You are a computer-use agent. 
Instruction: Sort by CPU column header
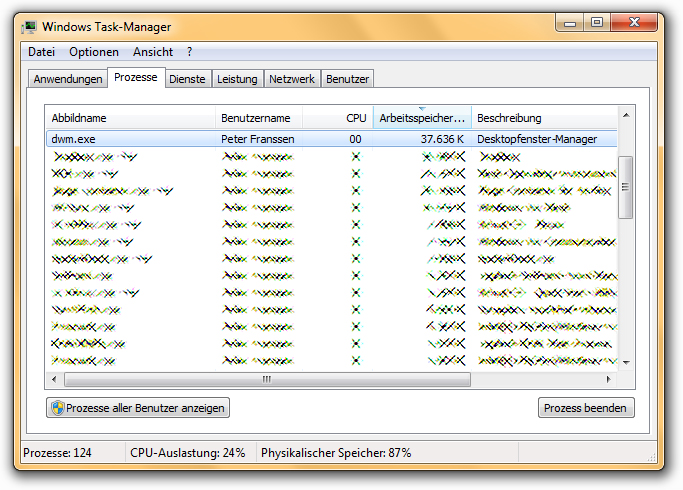[x=338, y=118]
